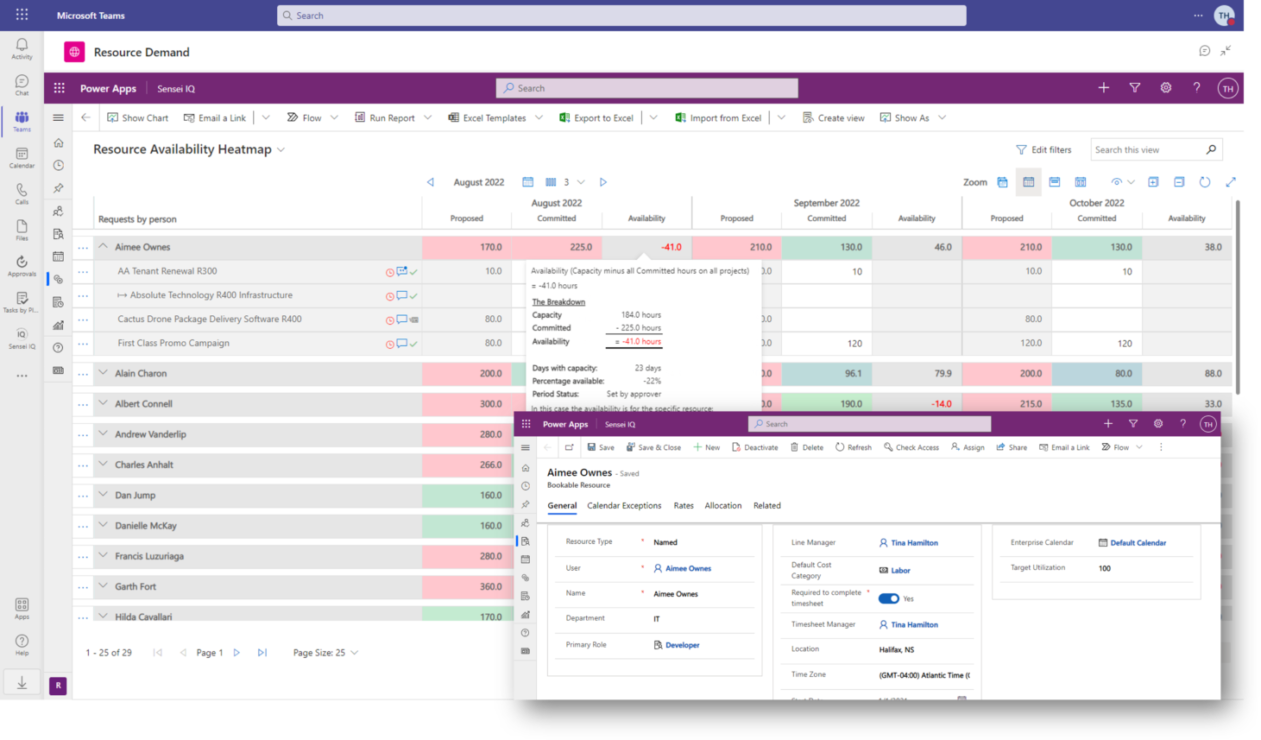Open Sensei IQ app in Teams sidebar
The image size is (1261, 740).
tap(21, 339)
